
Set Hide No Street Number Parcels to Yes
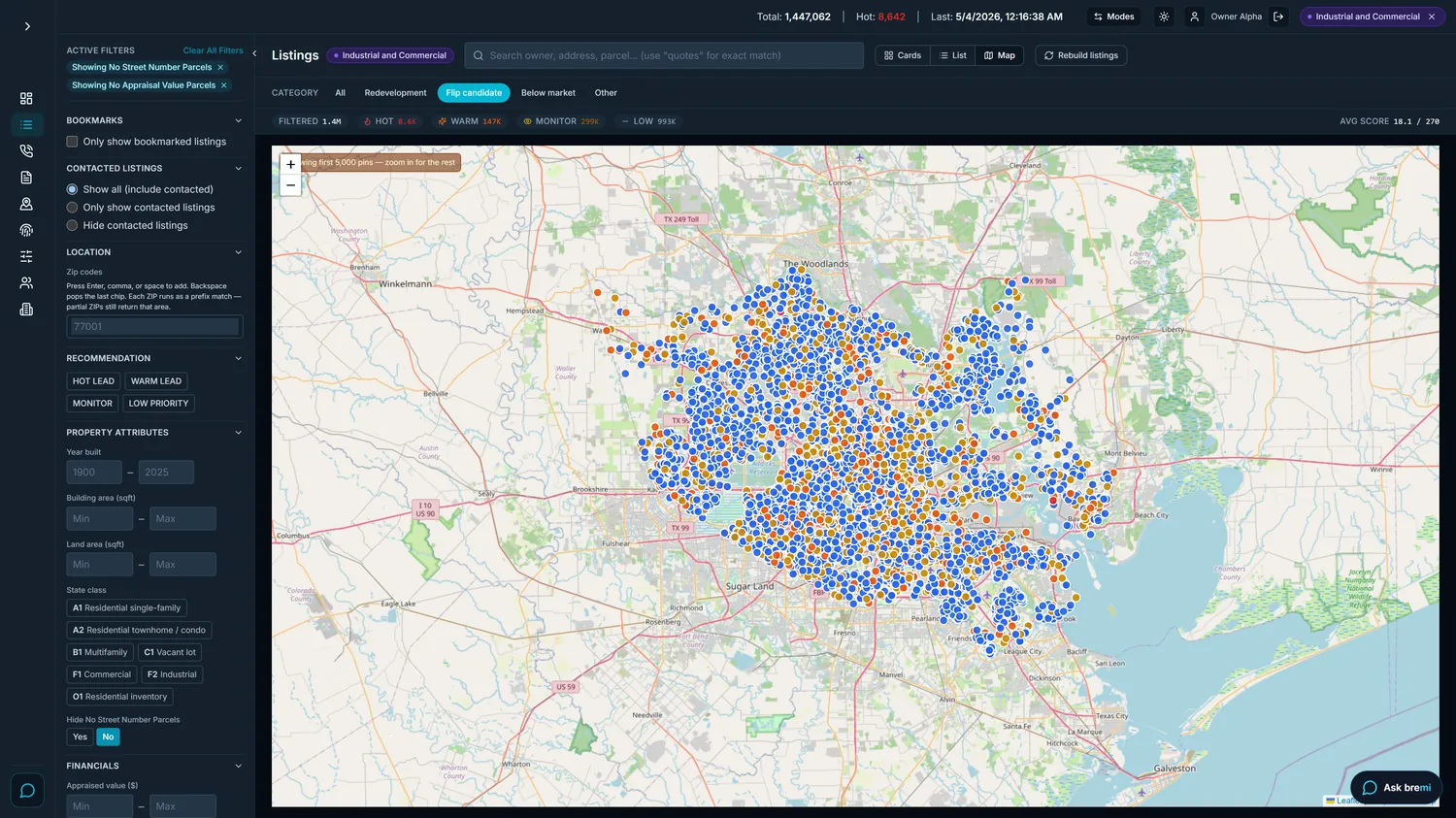81,736
